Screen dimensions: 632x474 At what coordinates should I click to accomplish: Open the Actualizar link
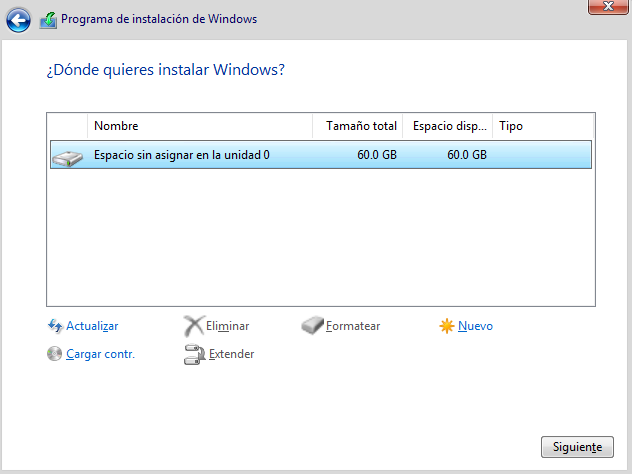click(92, 326)
